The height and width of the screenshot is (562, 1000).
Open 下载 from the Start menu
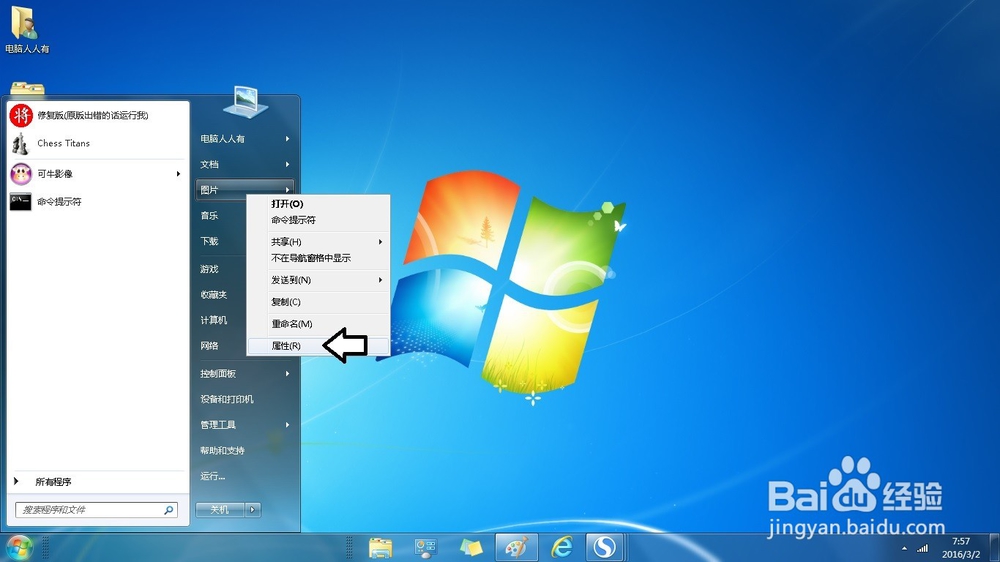coord(209,241)
